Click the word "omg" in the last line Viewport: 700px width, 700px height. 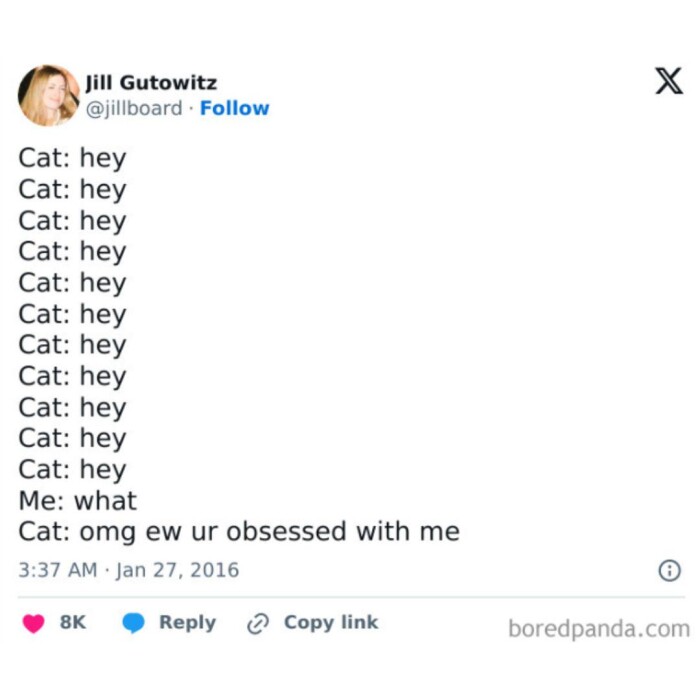[x=109, y=532]
